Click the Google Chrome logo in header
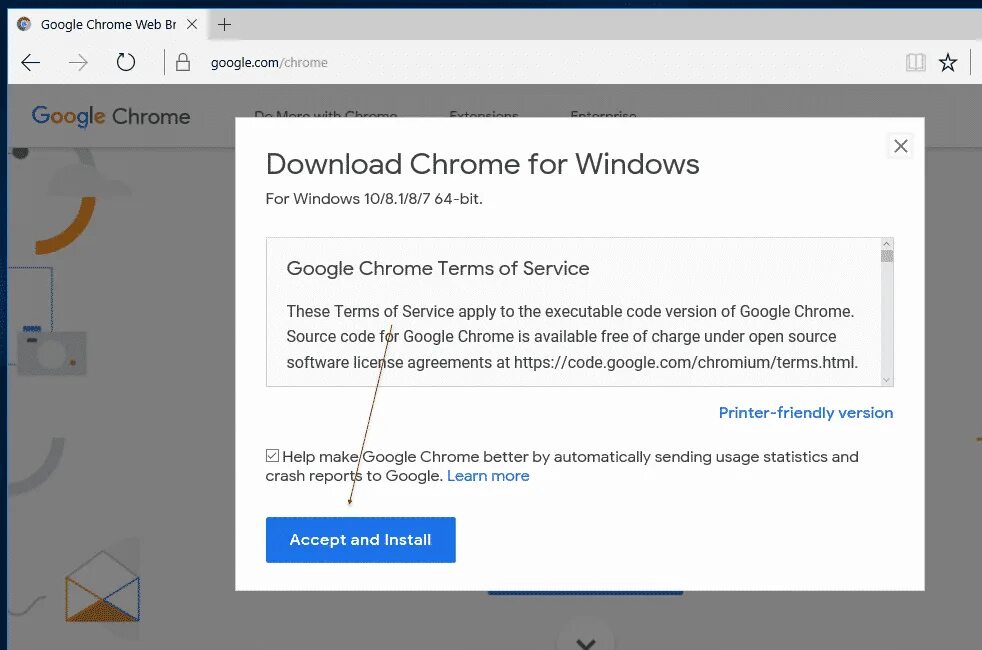This screenshot has height=650, width=982. [111, 116]
